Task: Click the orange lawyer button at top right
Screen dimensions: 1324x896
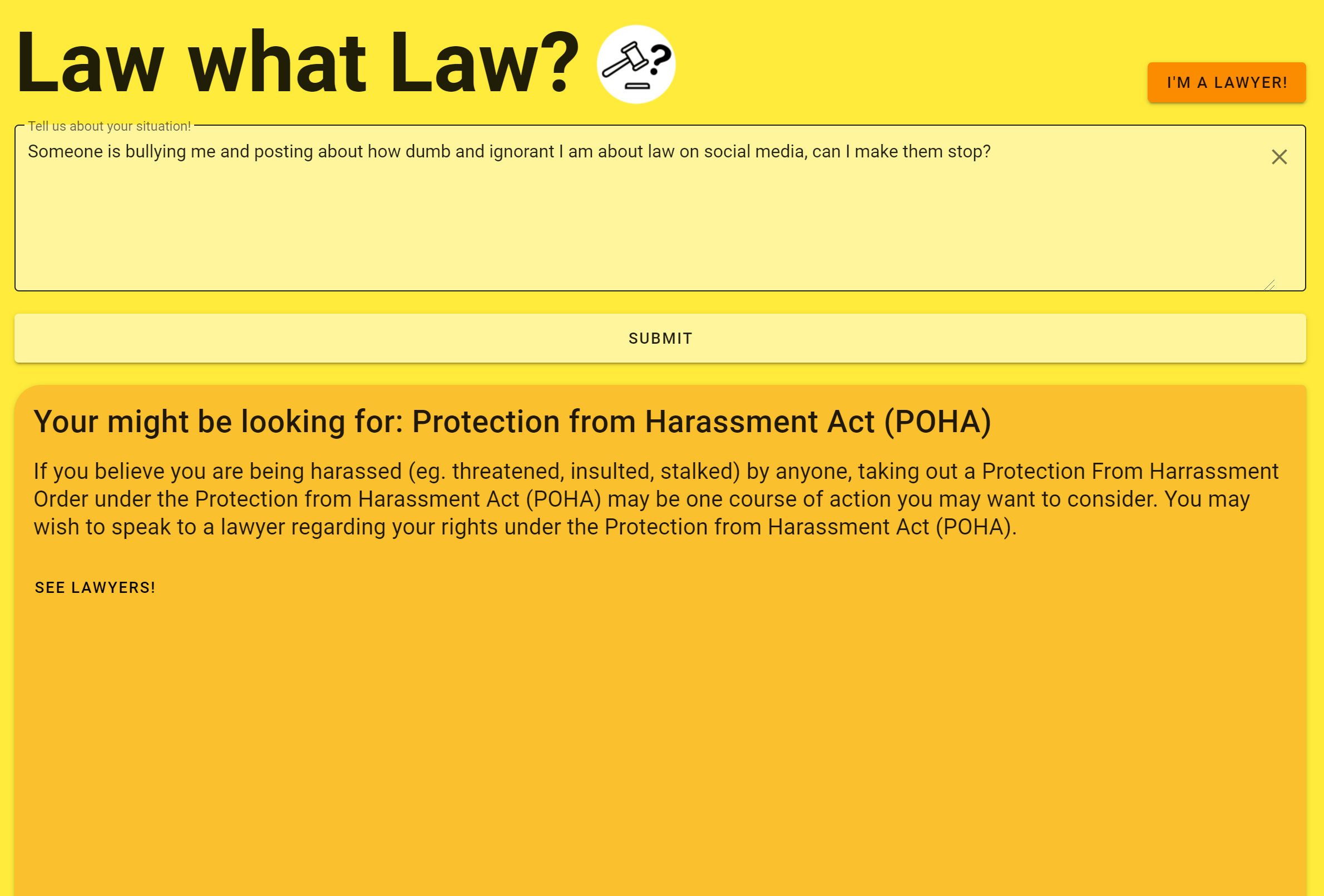Action: click(1226, 82)
